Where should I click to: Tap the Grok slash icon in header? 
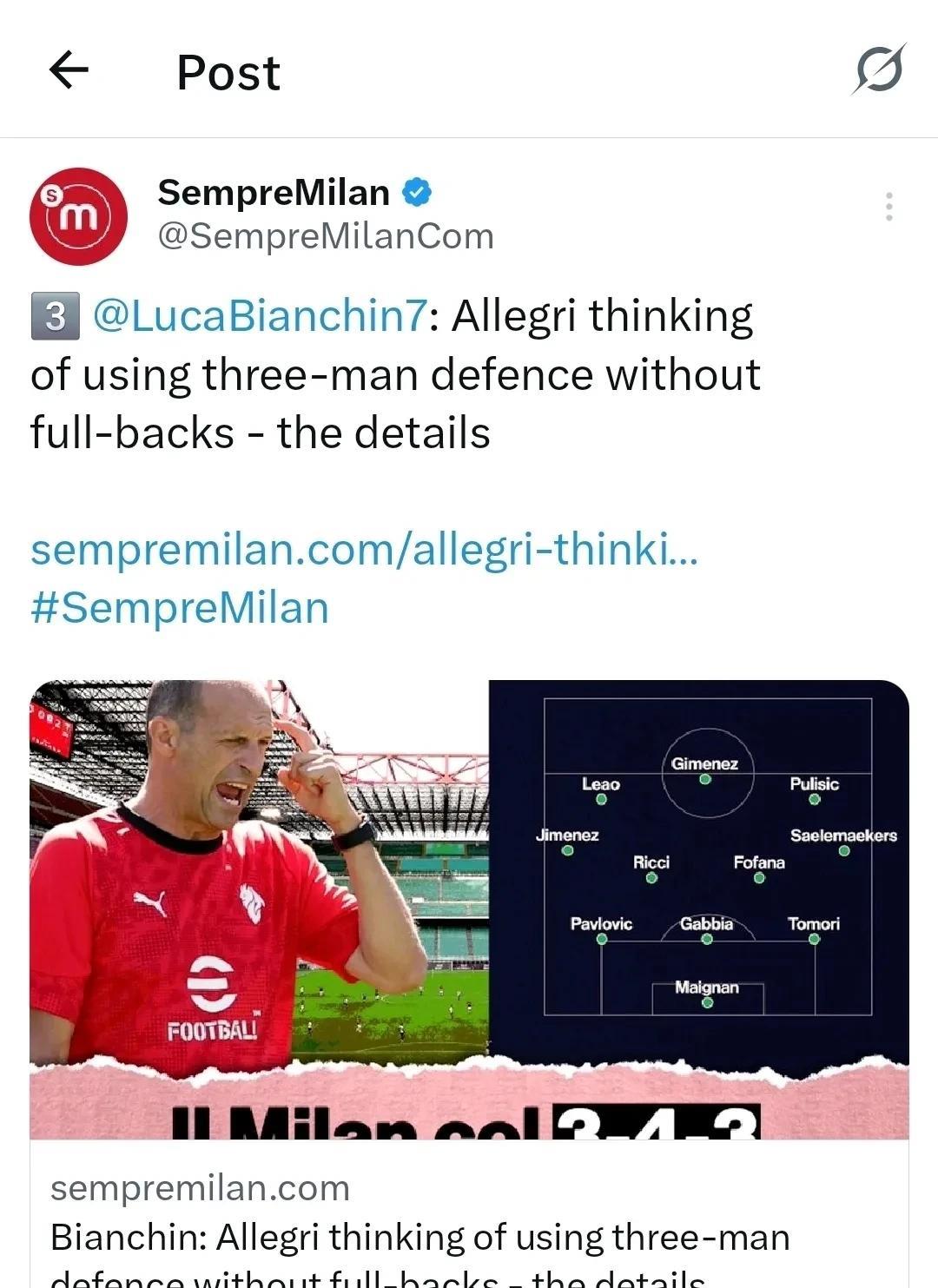click(x=879, y=69)
